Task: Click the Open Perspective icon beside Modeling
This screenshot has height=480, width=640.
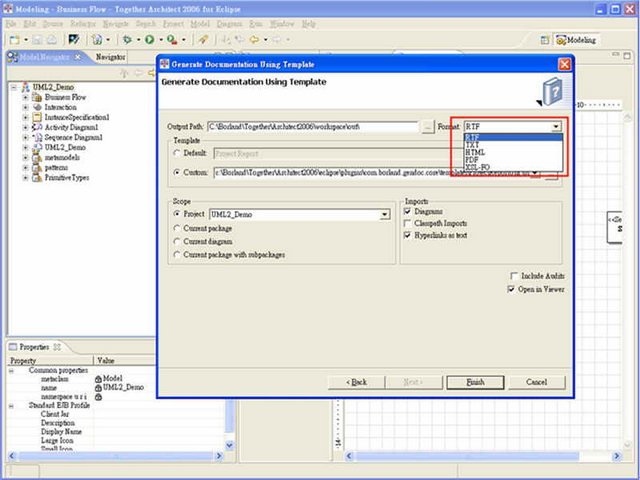Action: 544,40
